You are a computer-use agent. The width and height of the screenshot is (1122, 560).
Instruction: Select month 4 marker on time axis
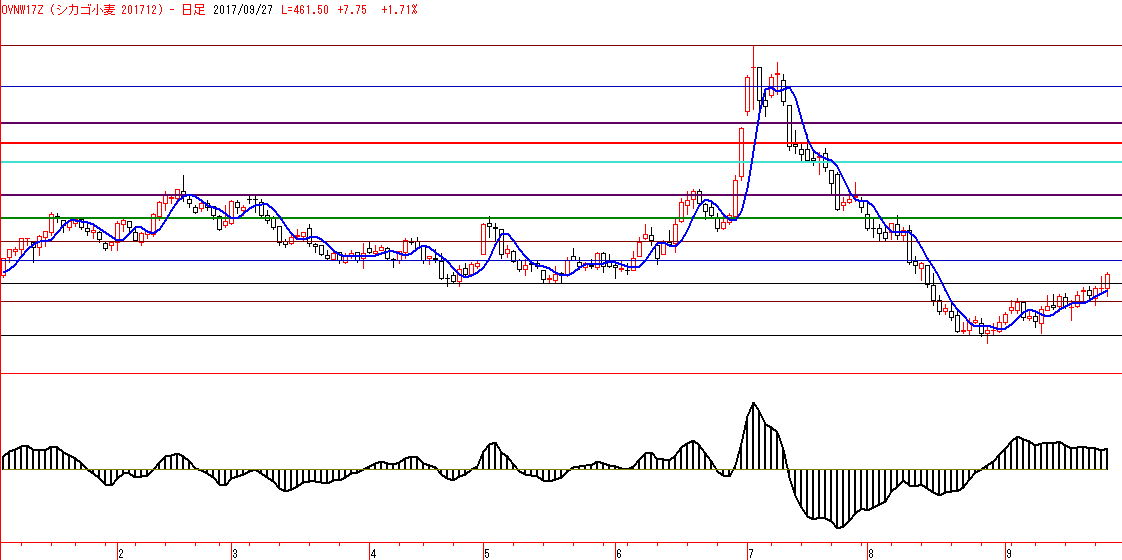(373, 554)
